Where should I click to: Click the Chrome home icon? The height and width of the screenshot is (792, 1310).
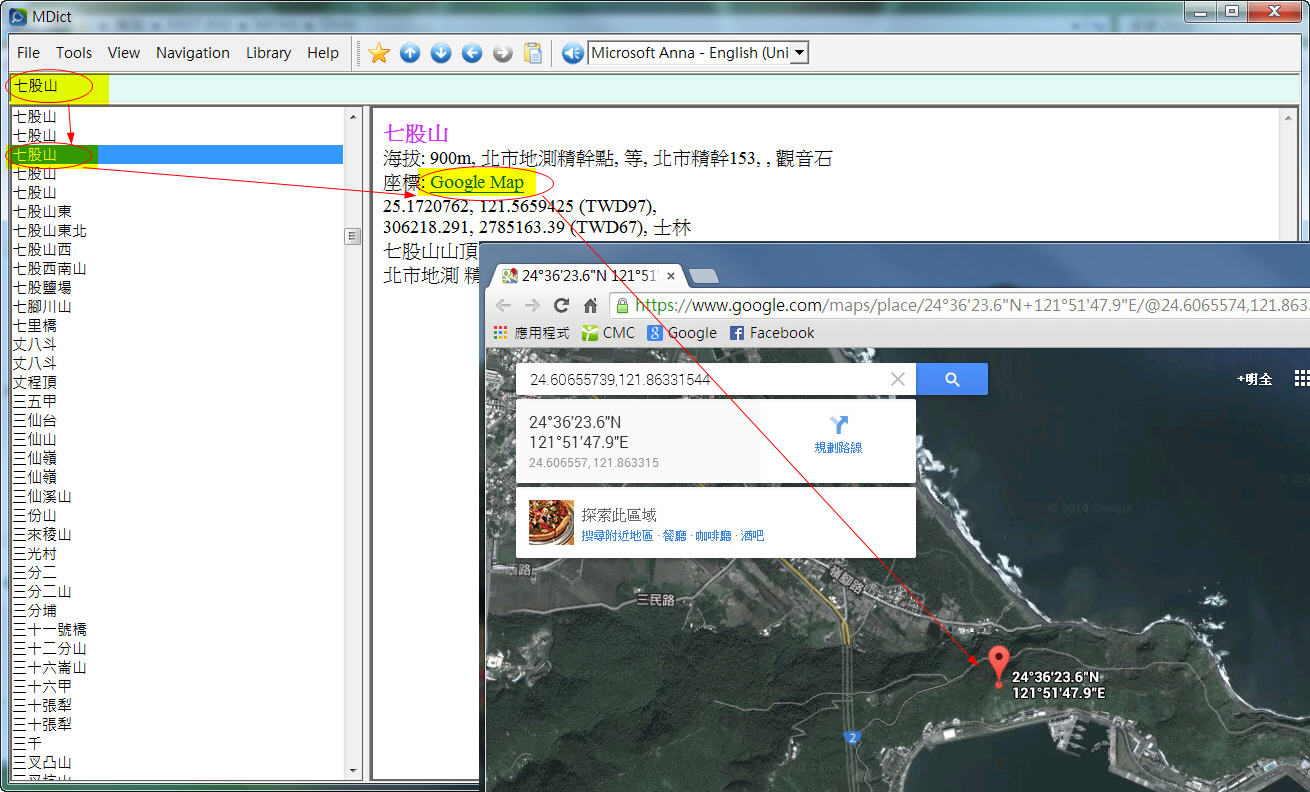point(591,306)
